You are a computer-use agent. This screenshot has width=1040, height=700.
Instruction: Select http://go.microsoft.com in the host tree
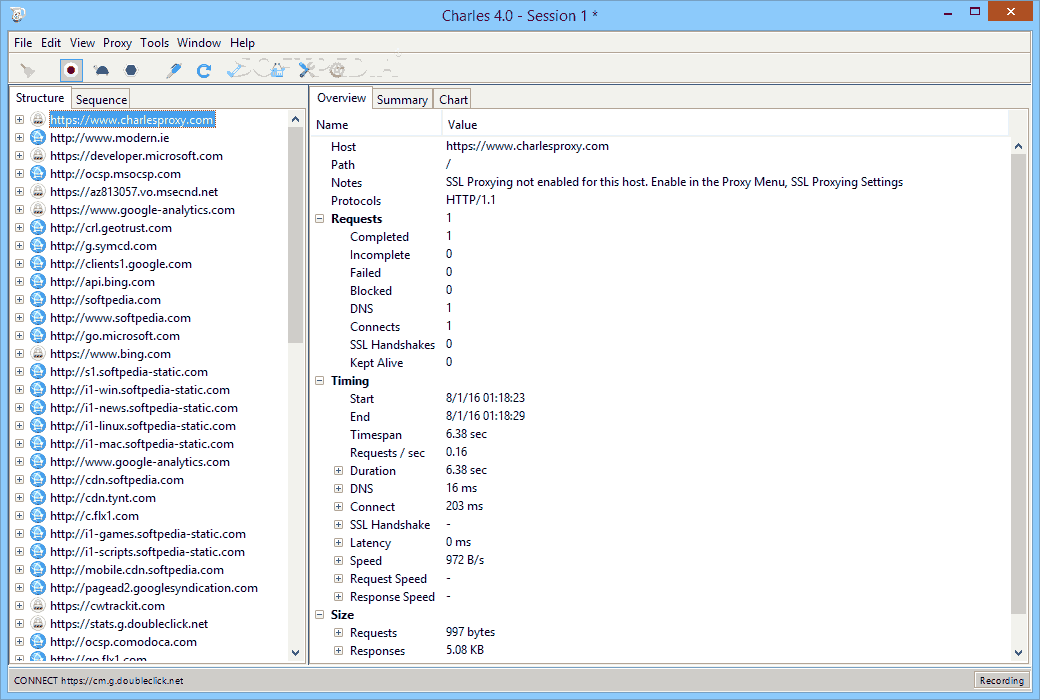click(115, 335)
